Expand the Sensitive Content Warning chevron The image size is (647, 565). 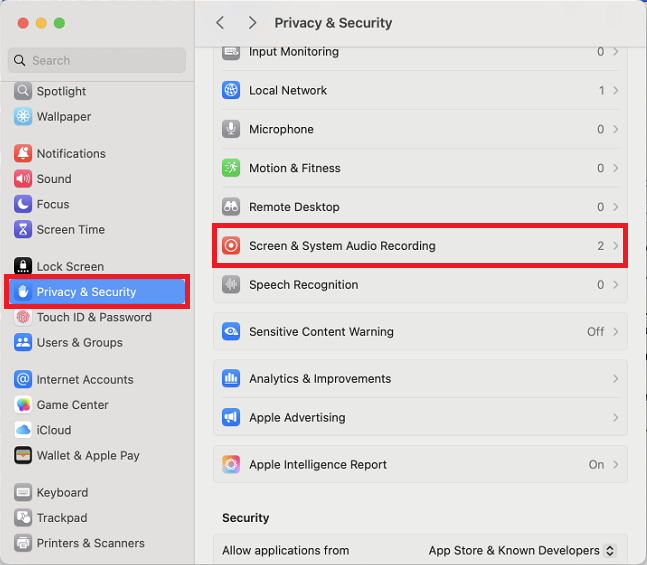point(616,331)
